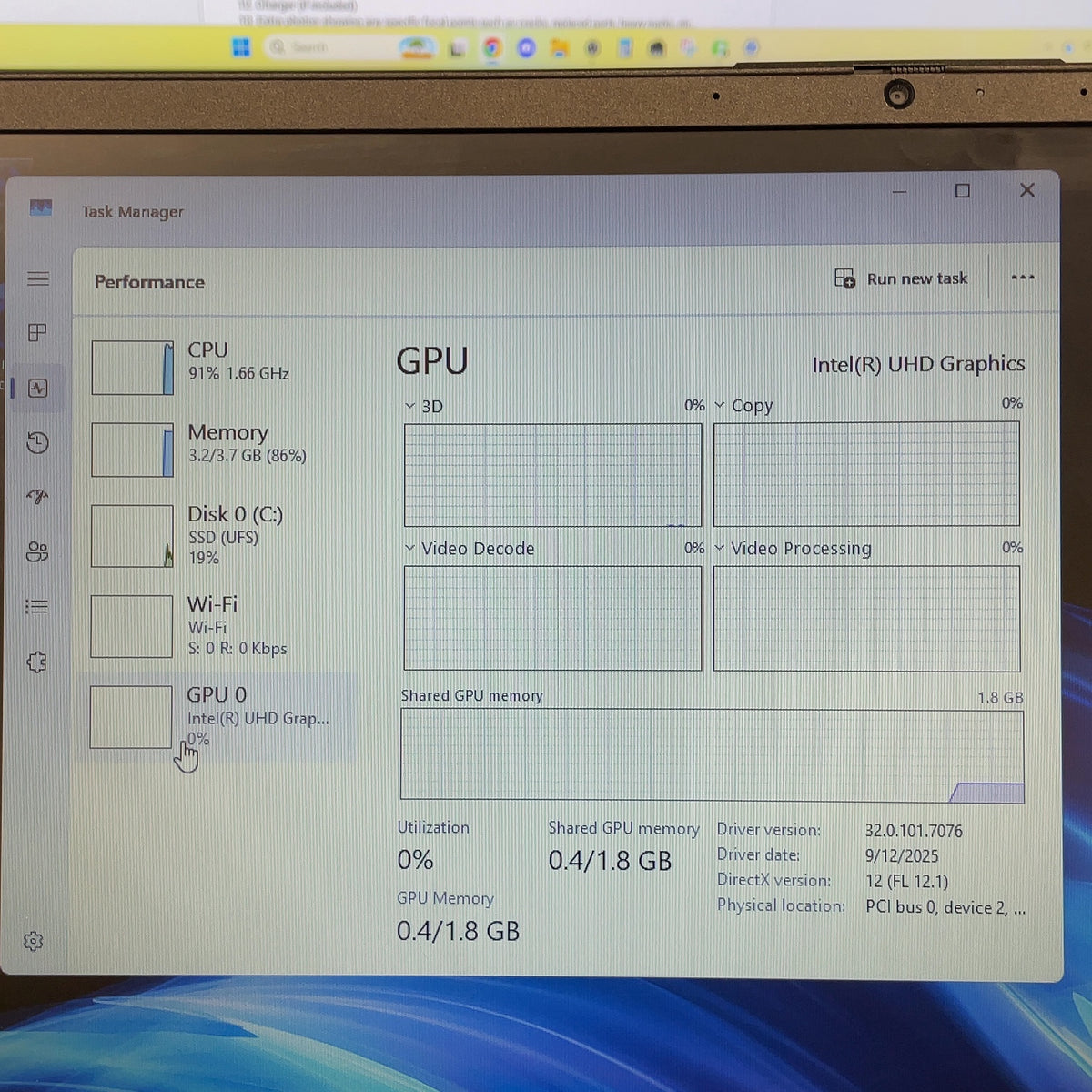The height and width of the screenshot is (1092, 1092).
Task: Select Disk 0 (C:) in performance list
Action: (x=218, y=536)
